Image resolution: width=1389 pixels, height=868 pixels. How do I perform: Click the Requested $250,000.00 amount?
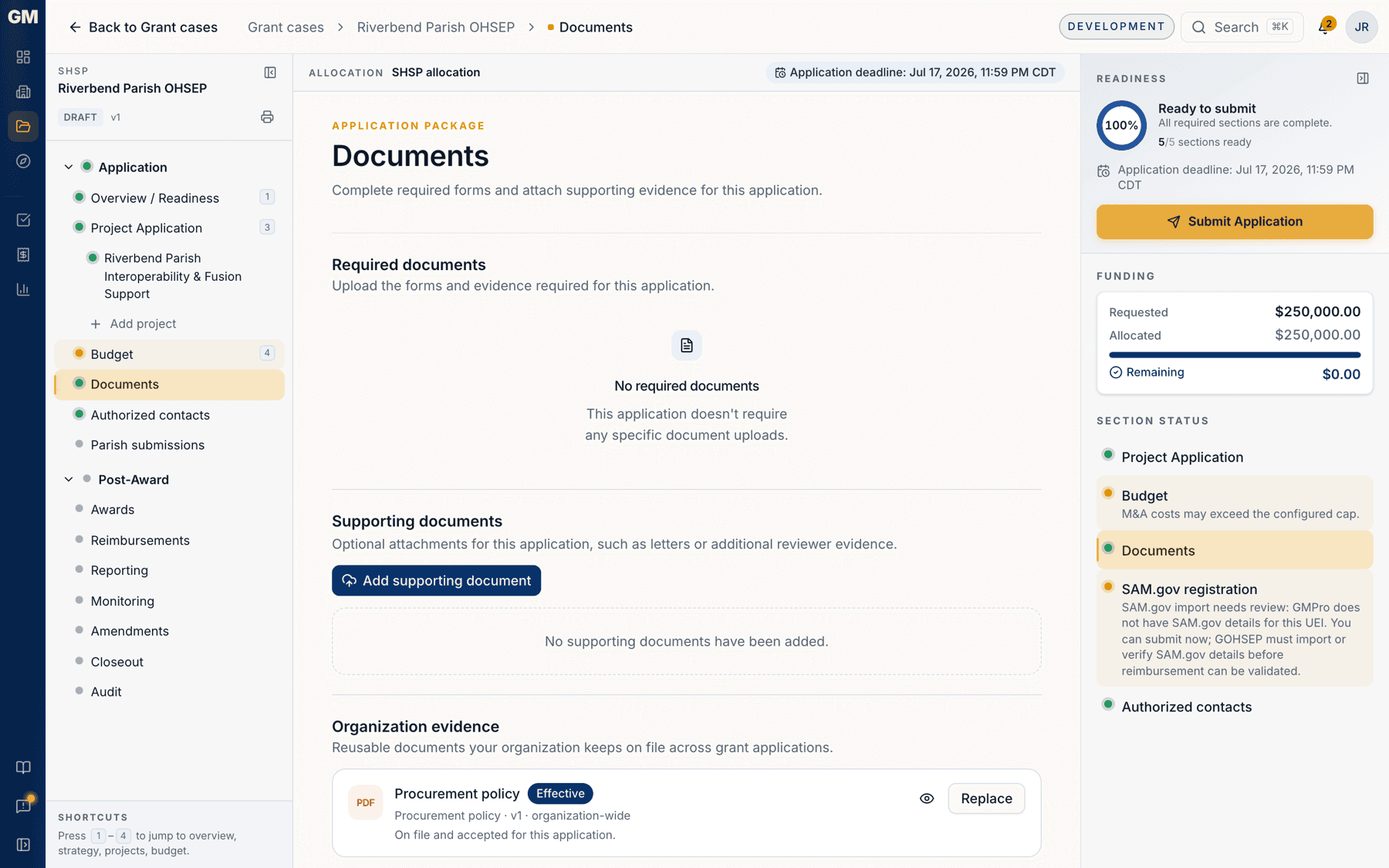(1317, 312)
